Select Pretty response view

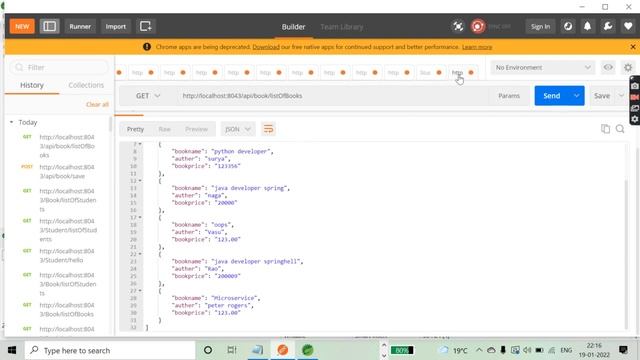coord(135,129)
